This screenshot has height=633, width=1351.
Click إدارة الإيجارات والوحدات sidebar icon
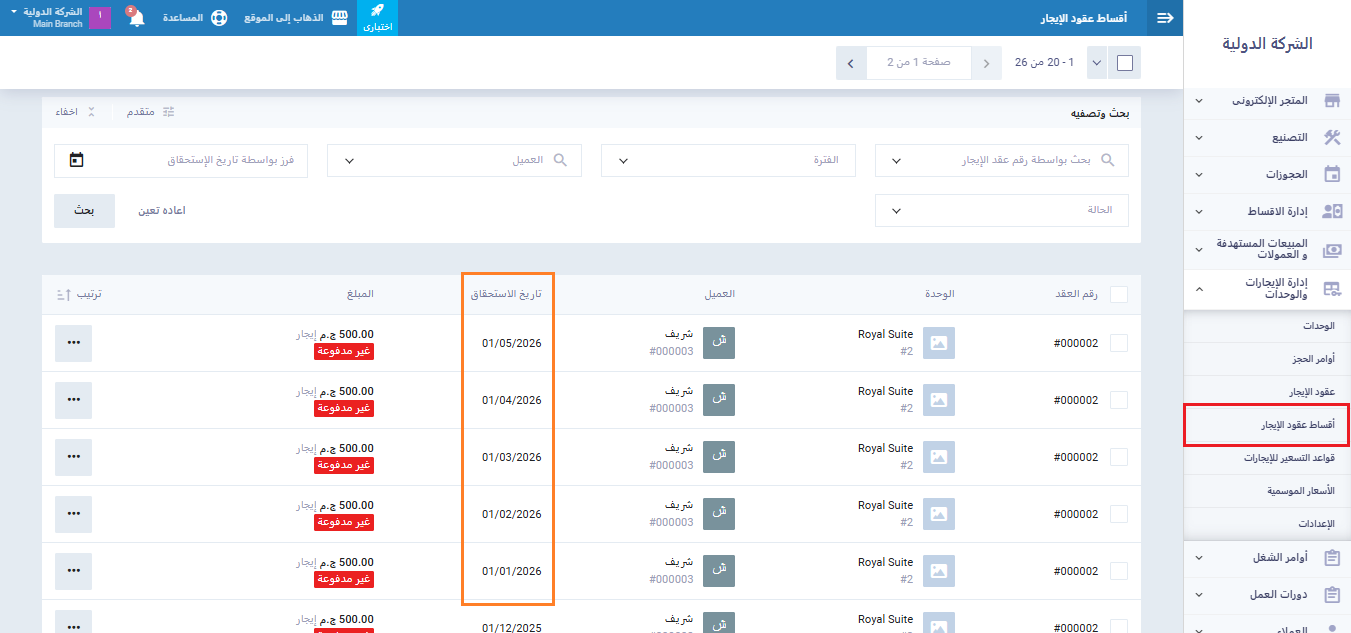(1332, 288)
